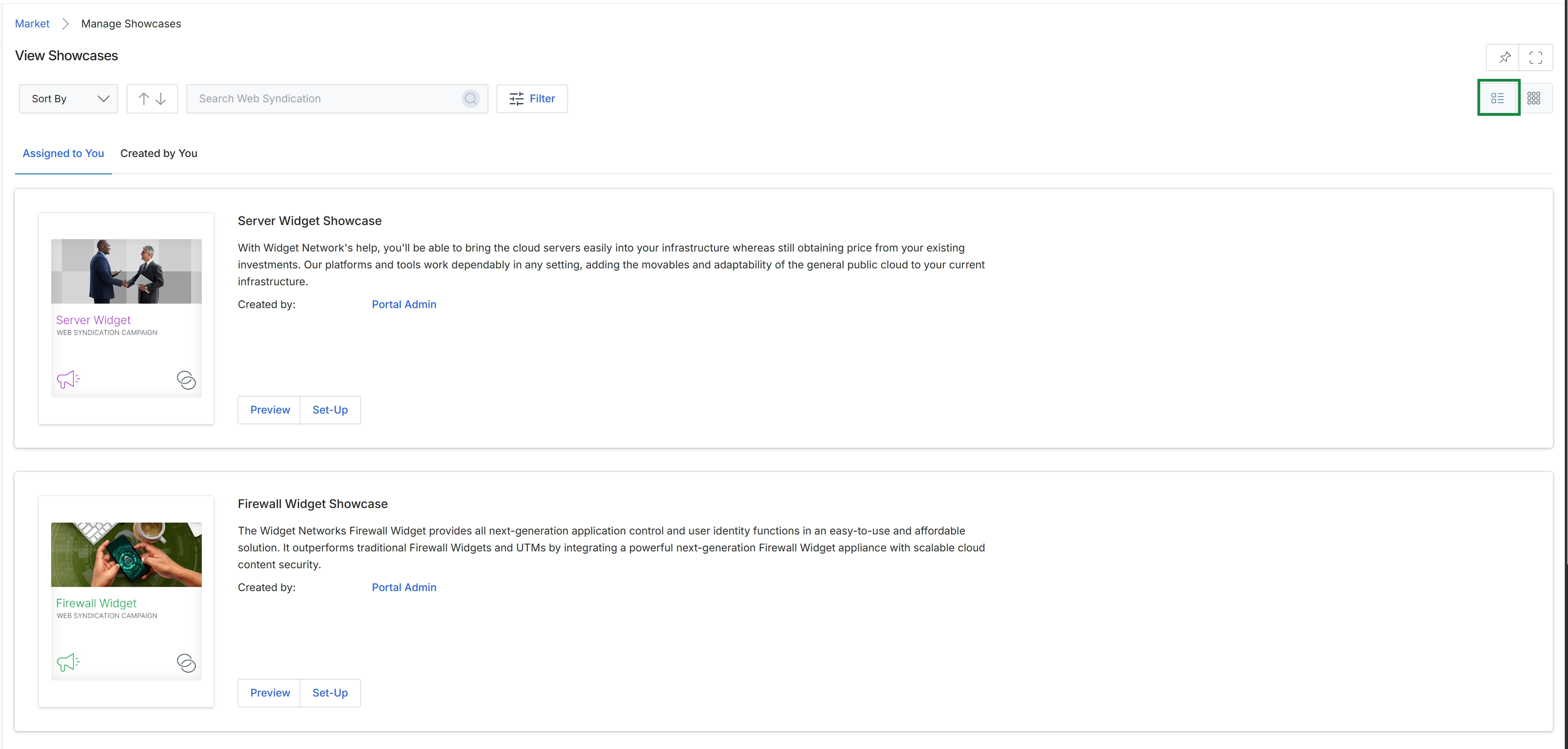Click the search magnifier icon
Screen dimensions: 1568x749
(x=470, y=99)
